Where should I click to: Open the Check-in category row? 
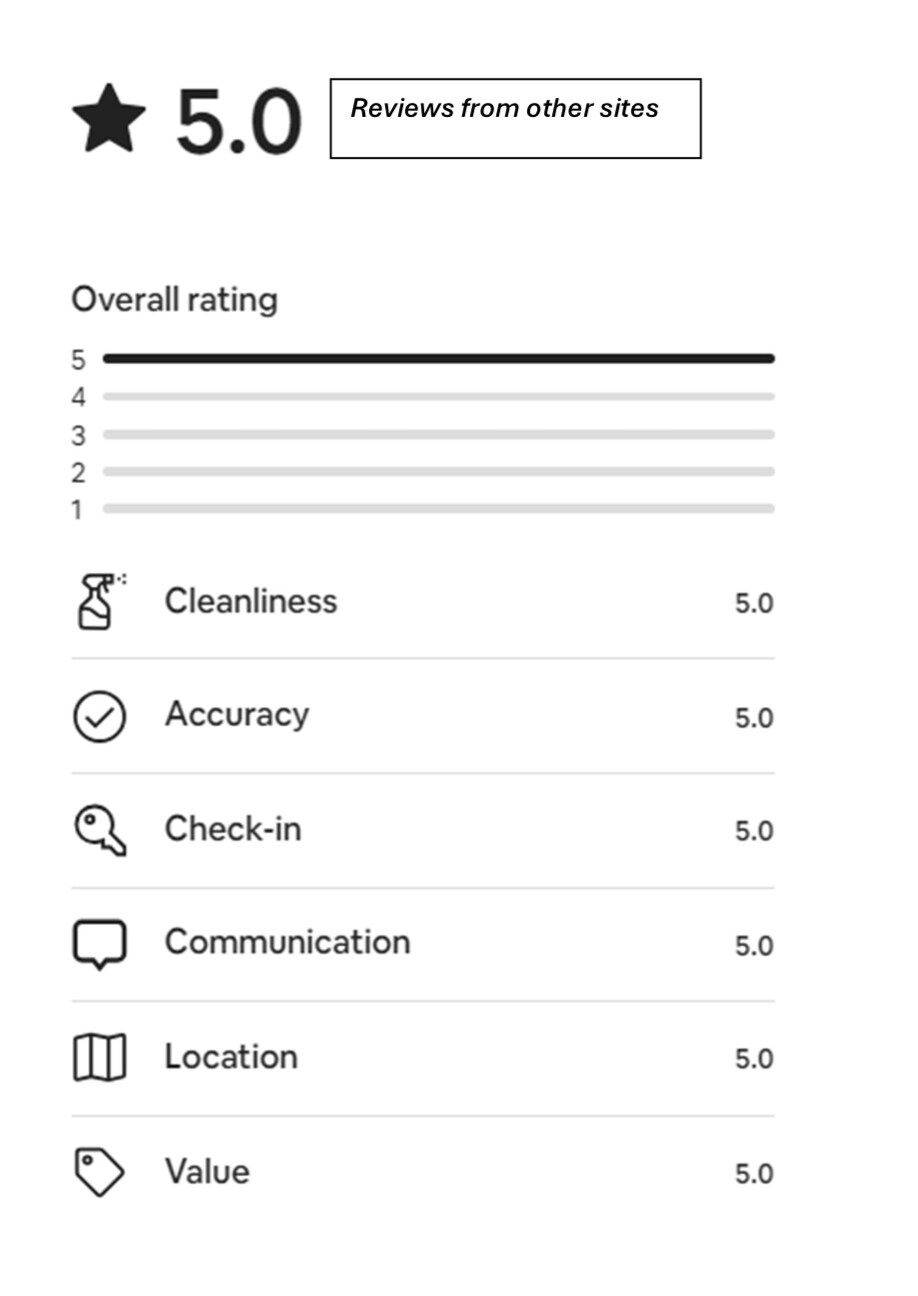click(423, 830)
